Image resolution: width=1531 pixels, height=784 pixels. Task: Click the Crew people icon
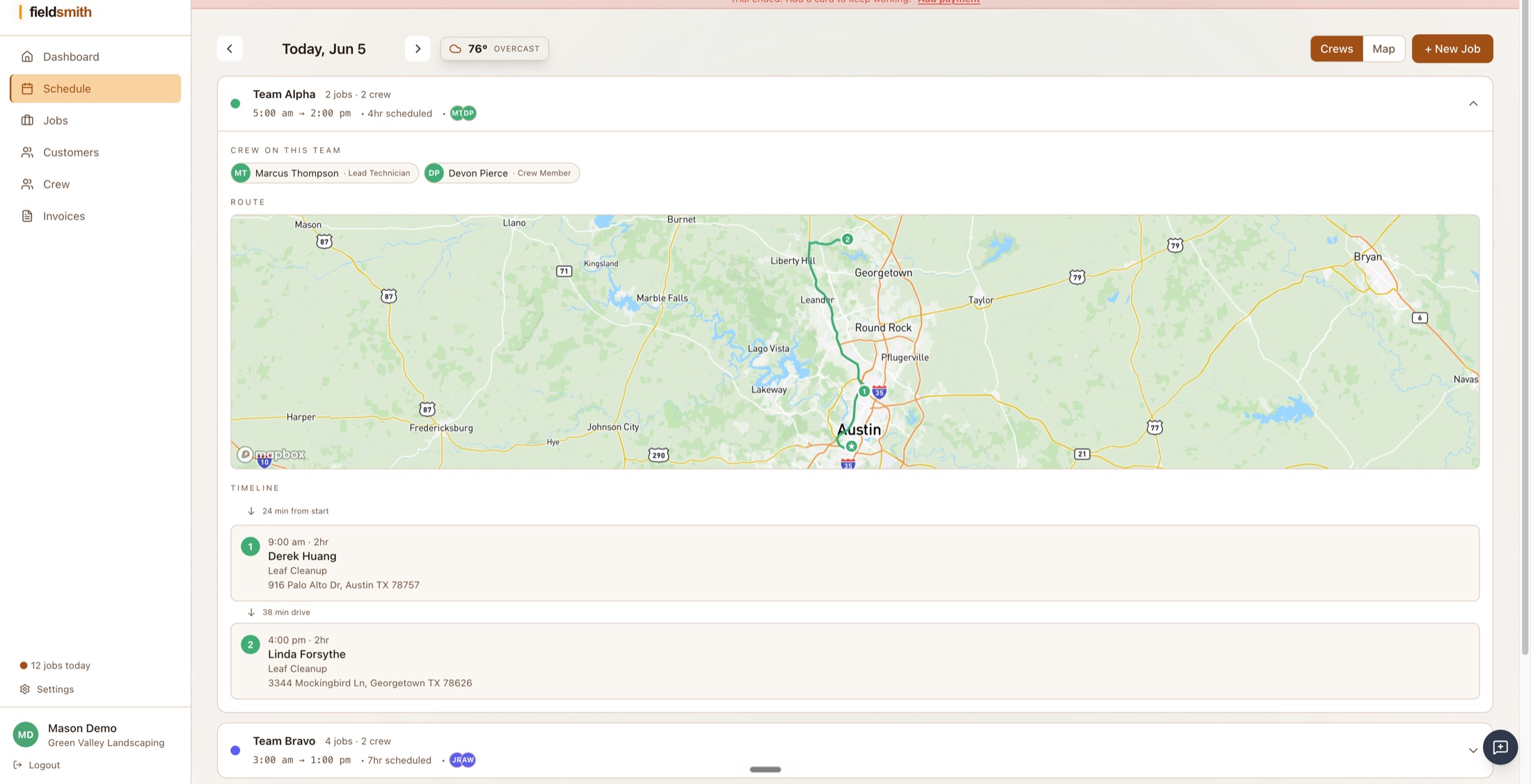tap(27, 184)
